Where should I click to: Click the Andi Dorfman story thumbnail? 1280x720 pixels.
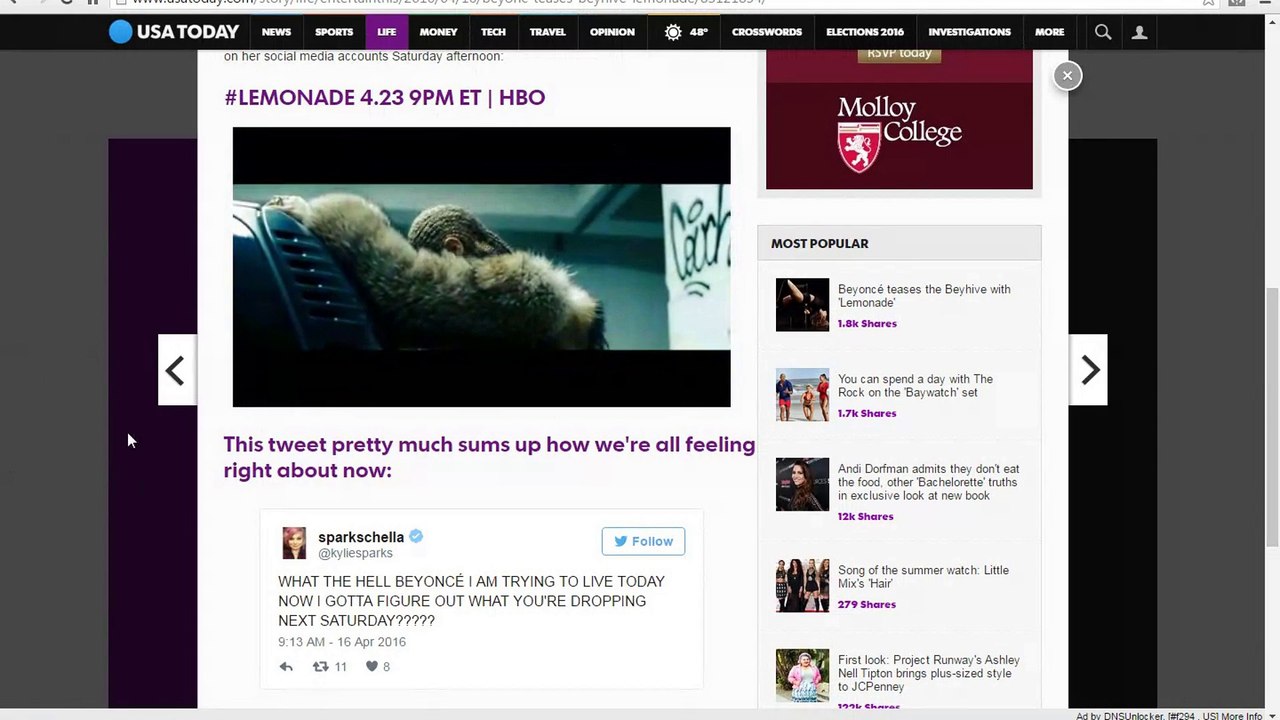click(802, 485)
